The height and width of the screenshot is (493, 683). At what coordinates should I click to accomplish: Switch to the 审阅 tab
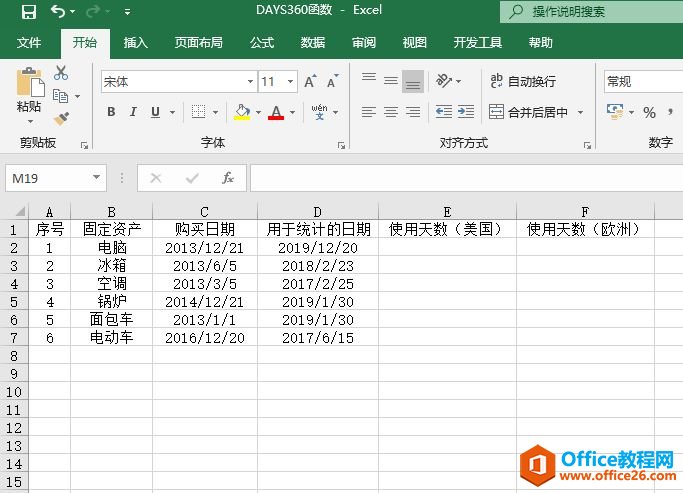point(364,43)
